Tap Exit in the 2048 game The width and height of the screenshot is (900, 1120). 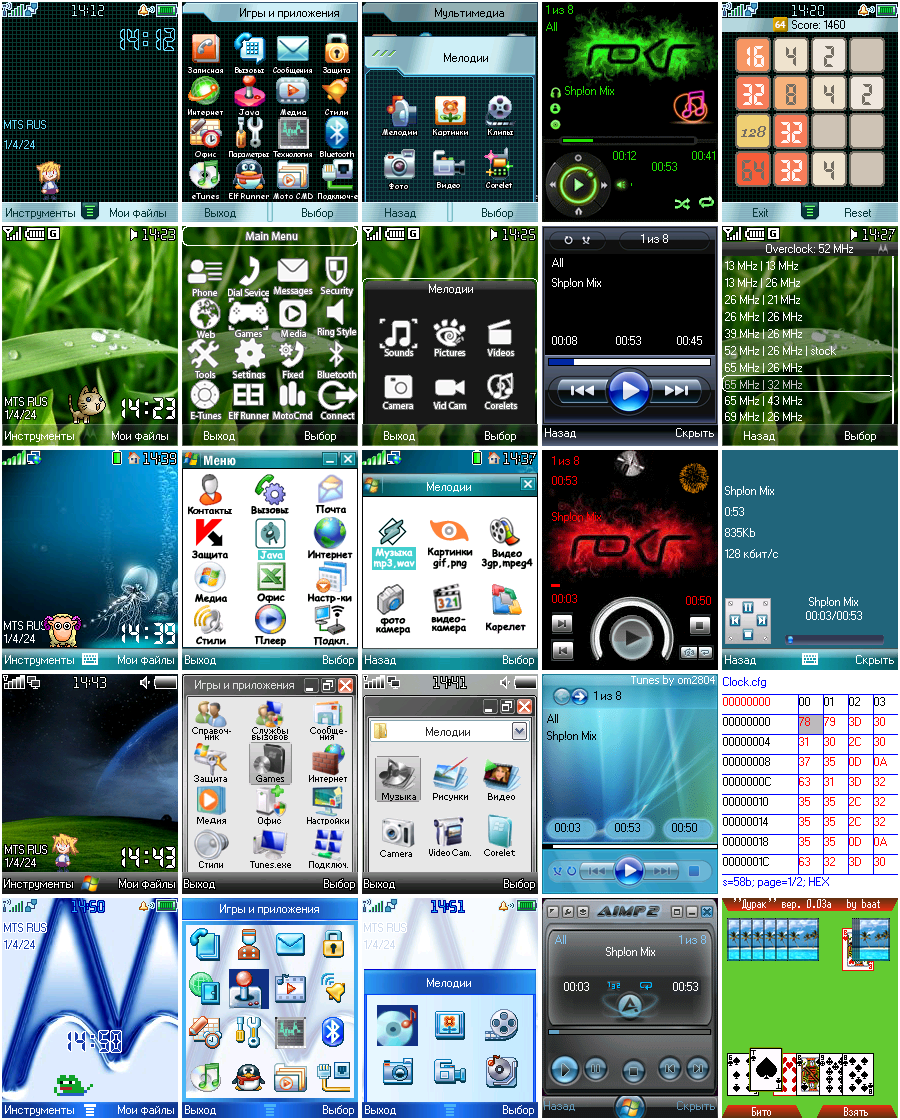[x=760, y=213]
